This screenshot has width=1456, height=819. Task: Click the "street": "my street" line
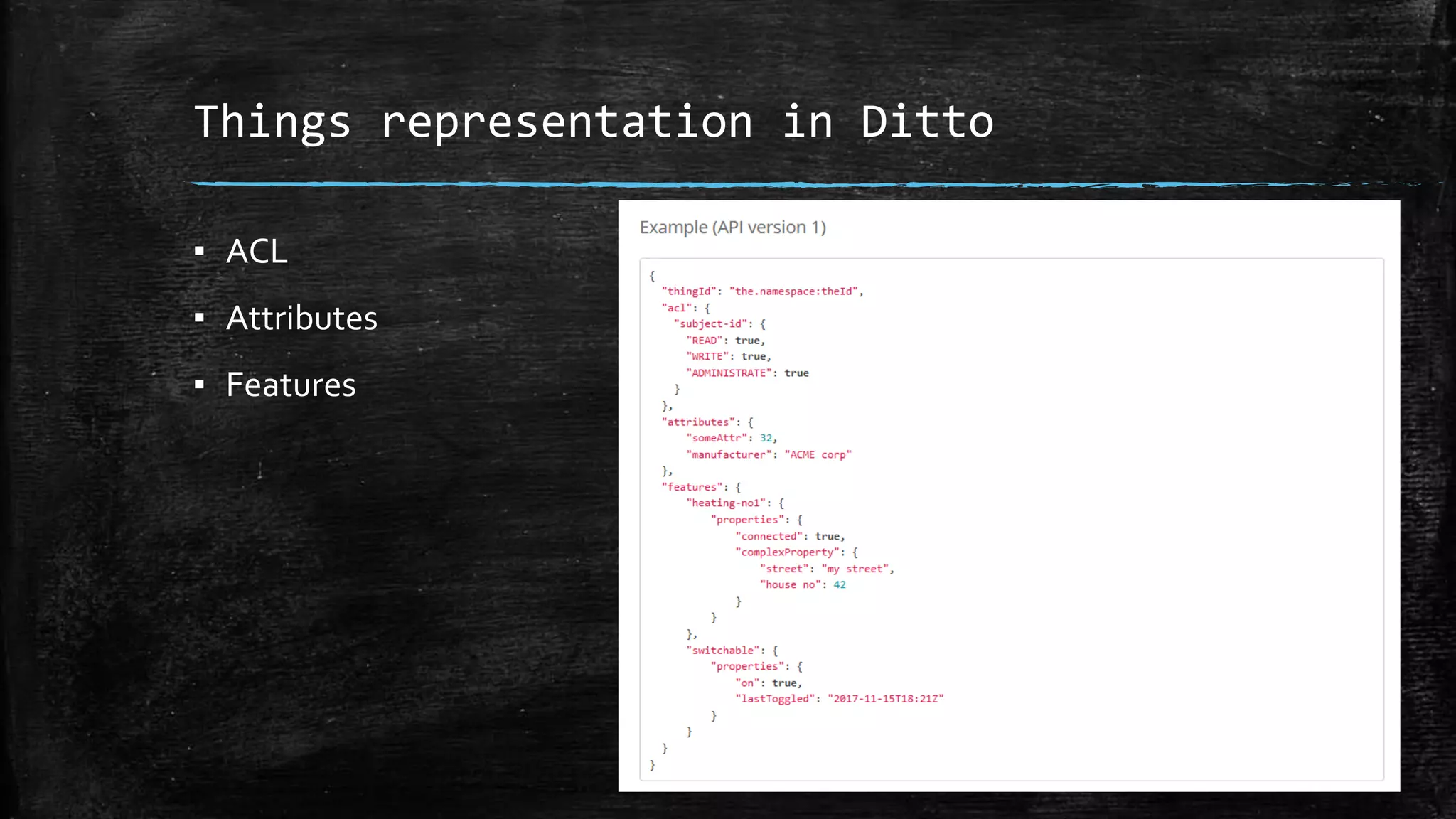point(827,569)
